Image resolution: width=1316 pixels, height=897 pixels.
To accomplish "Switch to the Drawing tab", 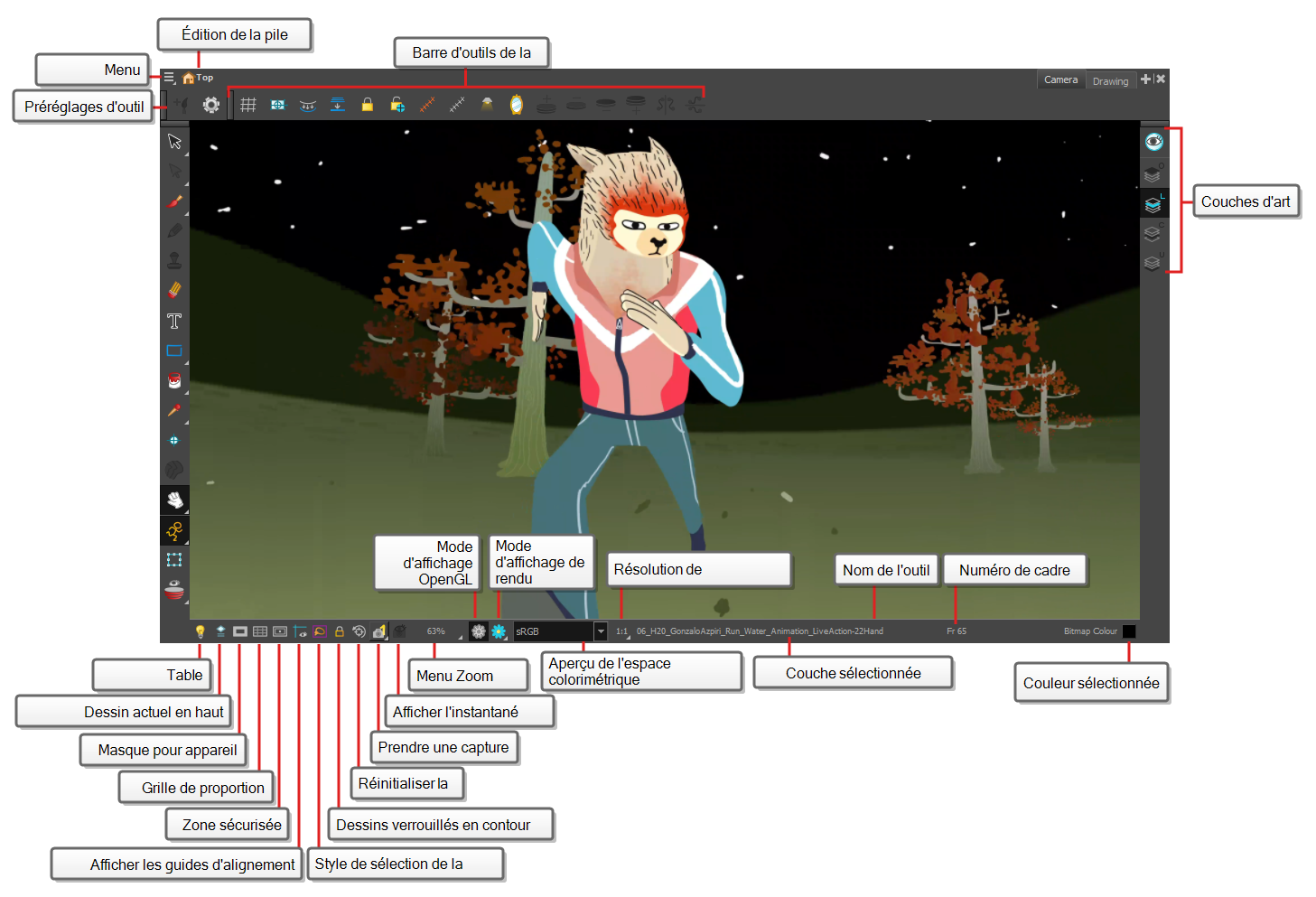I will (x=1110, y=81).
